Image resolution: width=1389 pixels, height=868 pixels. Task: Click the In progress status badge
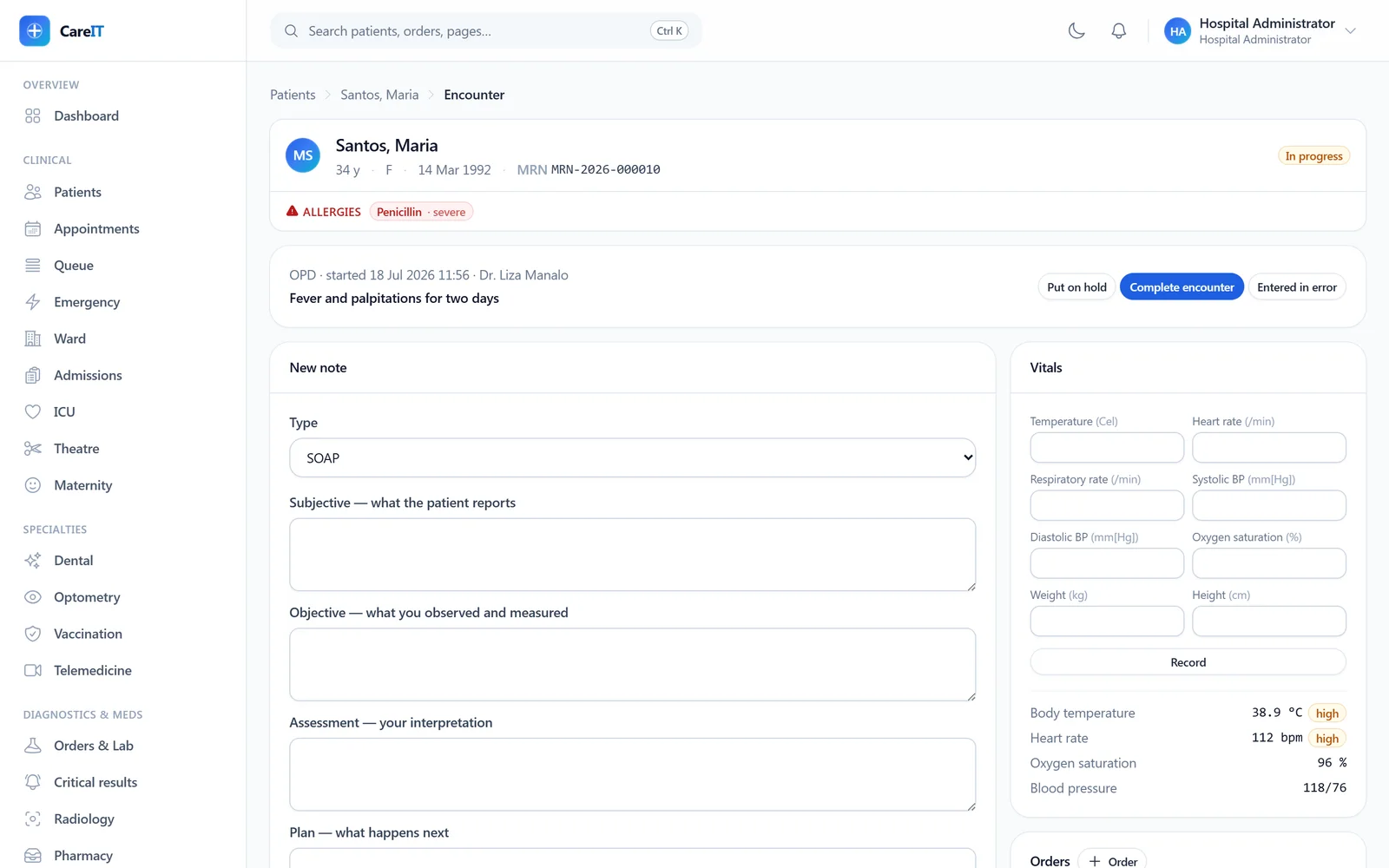coord(1313,156)
